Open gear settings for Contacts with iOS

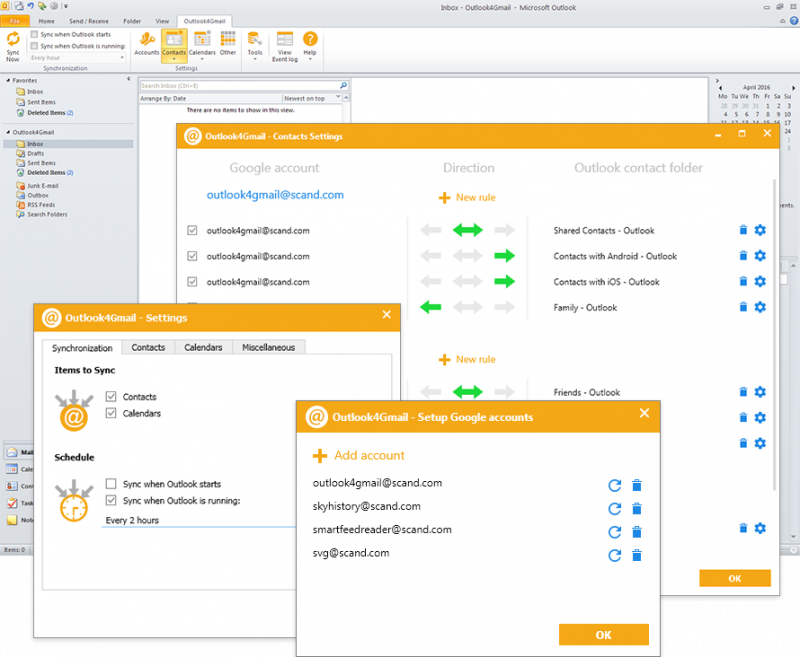tap(760, 281)
